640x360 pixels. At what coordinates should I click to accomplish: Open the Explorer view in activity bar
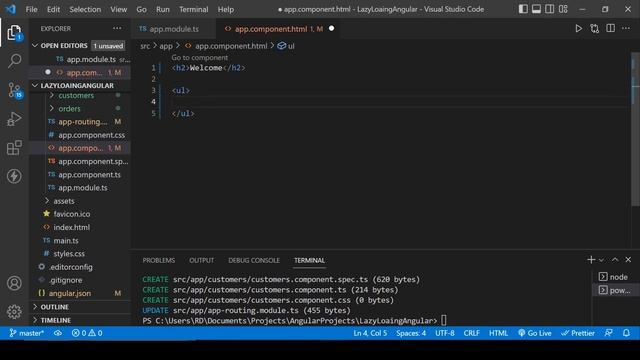pyautogui.click(x=14, y=32)
